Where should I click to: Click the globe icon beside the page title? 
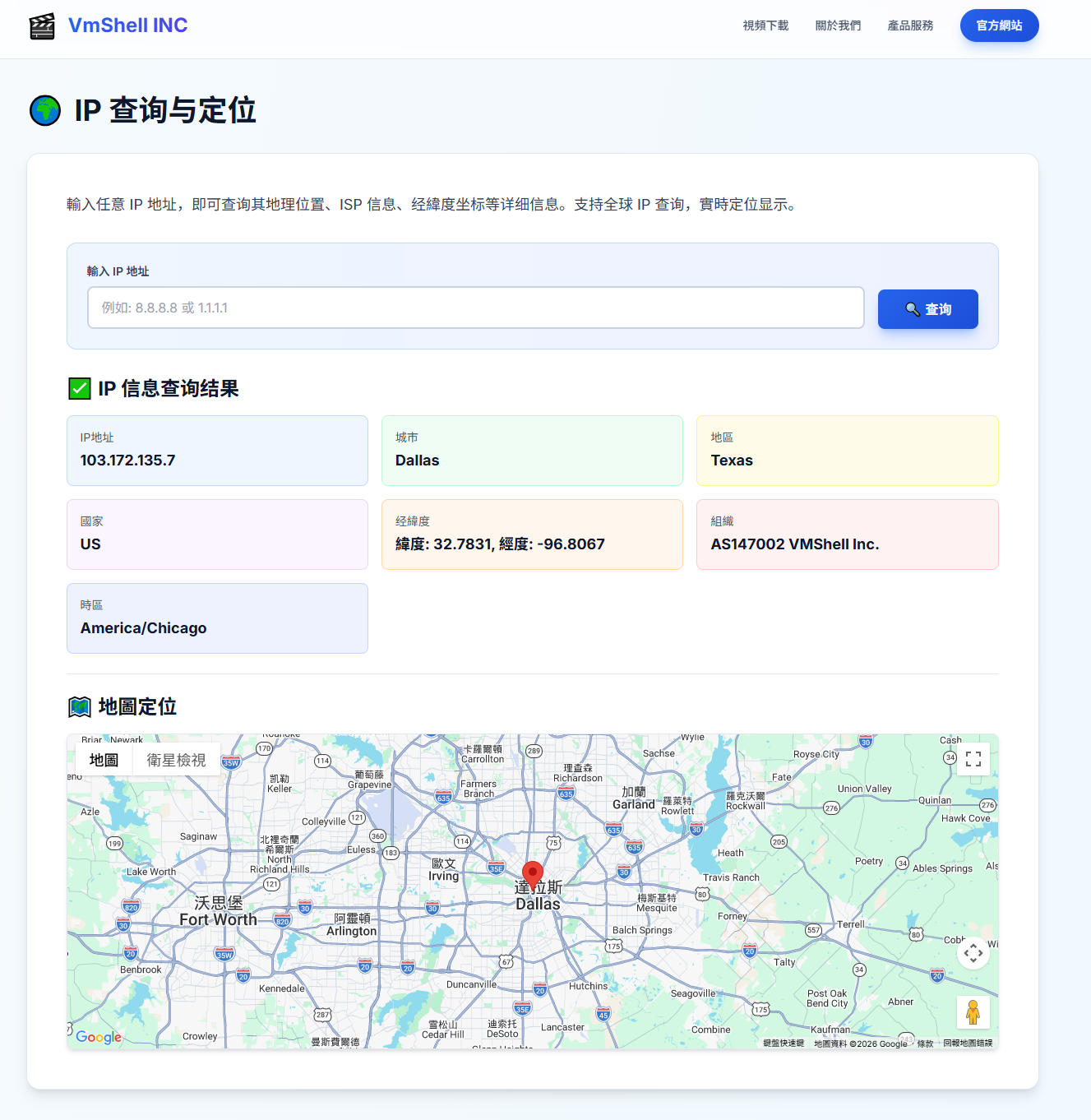(45, 110)
